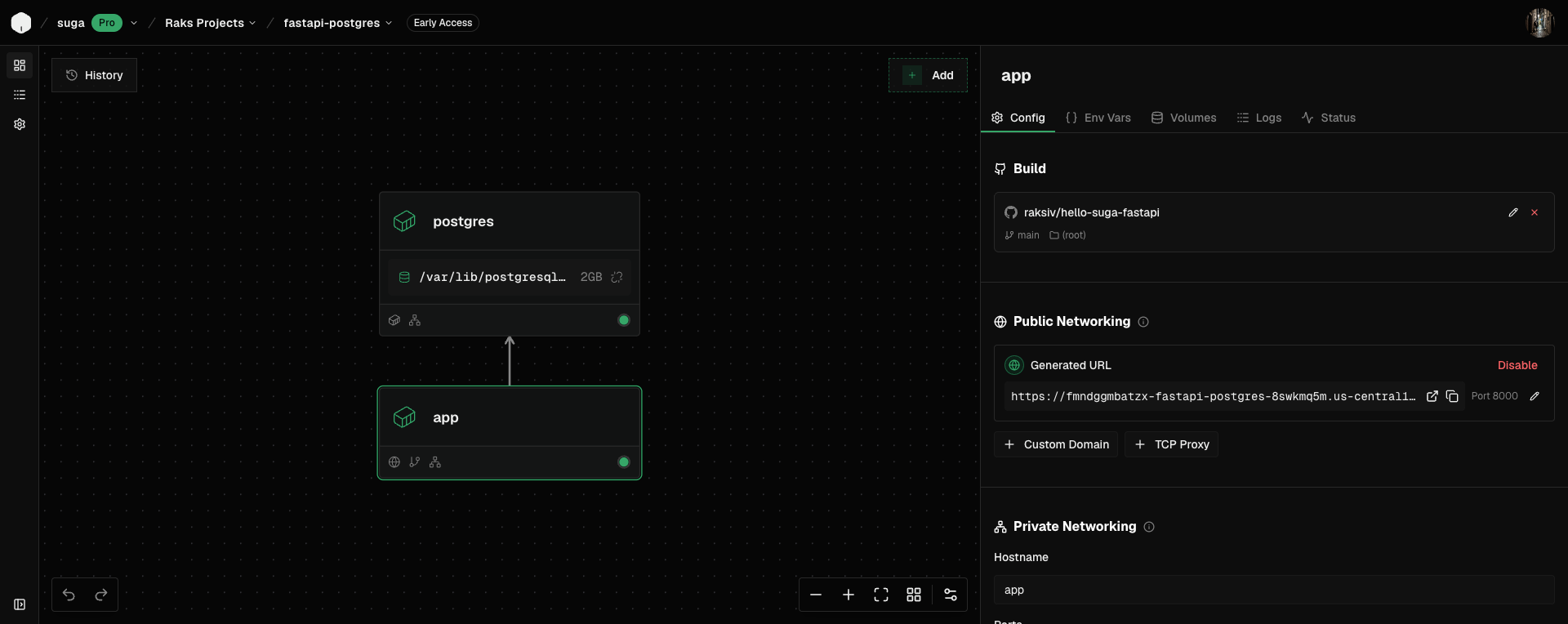Screen dimensions: 1568x624
Task: Open the canvas view sidebar icon
Action: (20, 65)
